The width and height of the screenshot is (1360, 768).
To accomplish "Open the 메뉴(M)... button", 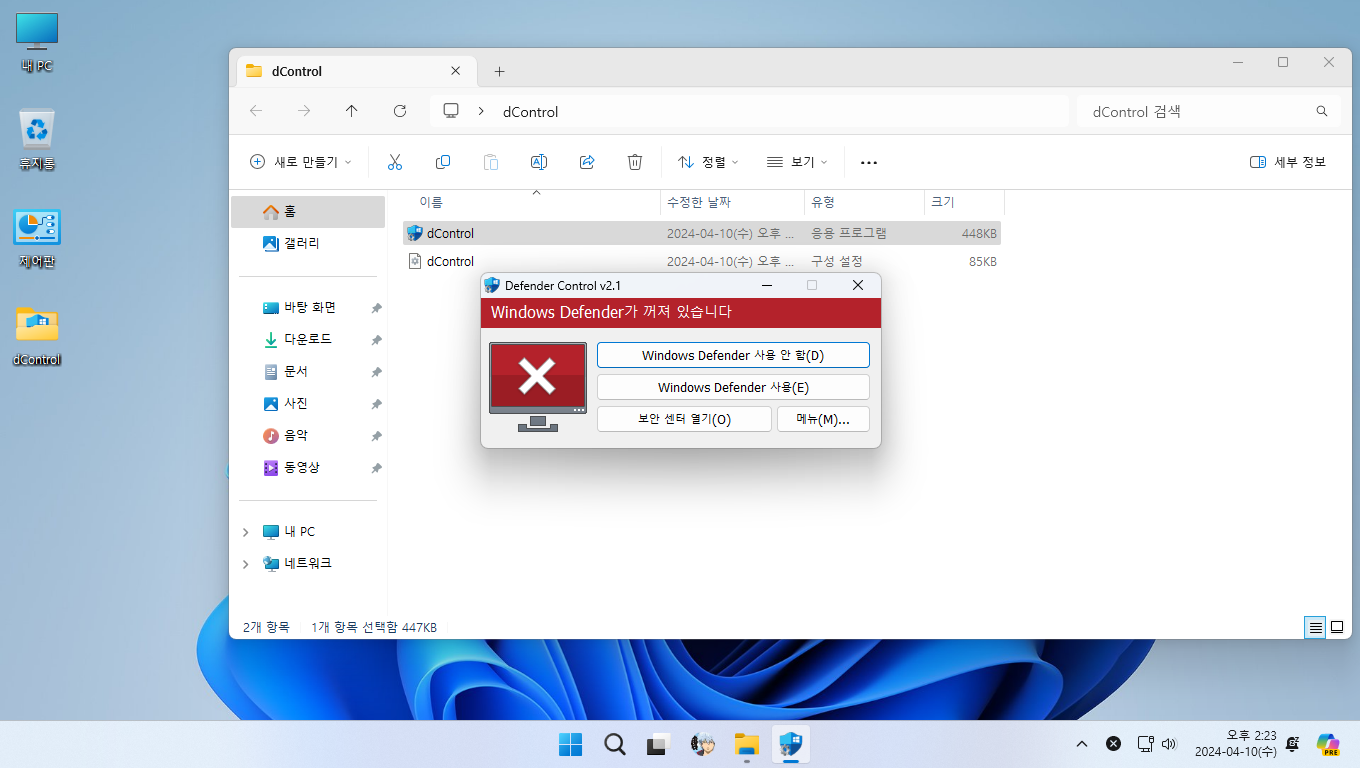I will click(823, 419).
